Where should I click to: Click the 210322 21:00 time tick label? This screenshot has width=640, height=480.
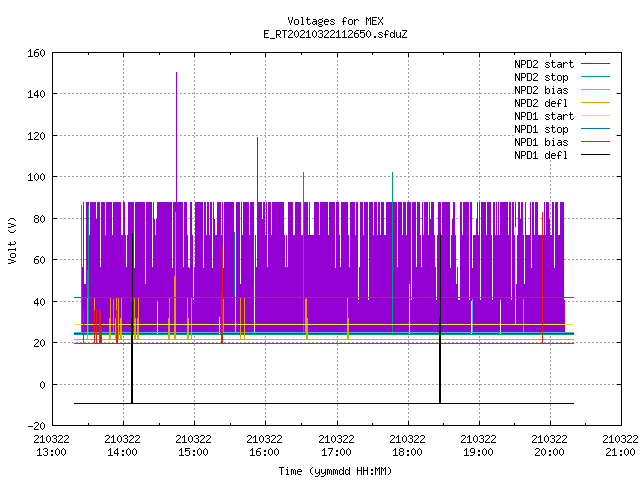coord(620,446)
